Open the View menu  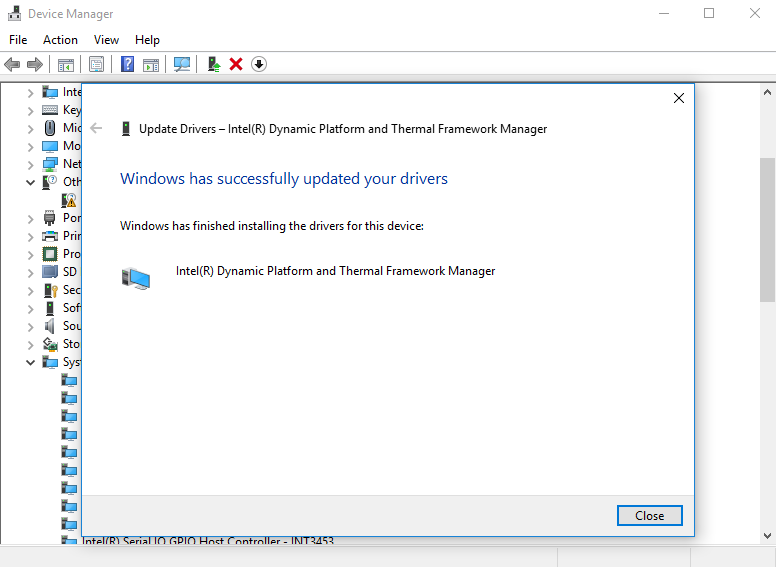[x=106, y=40]
